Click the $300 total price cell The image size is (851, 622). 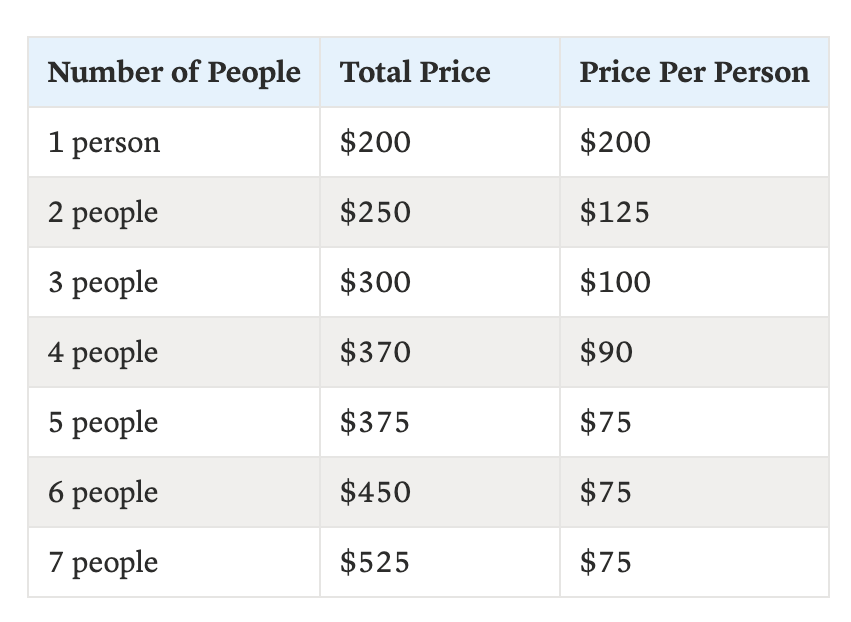coord(440,282)
